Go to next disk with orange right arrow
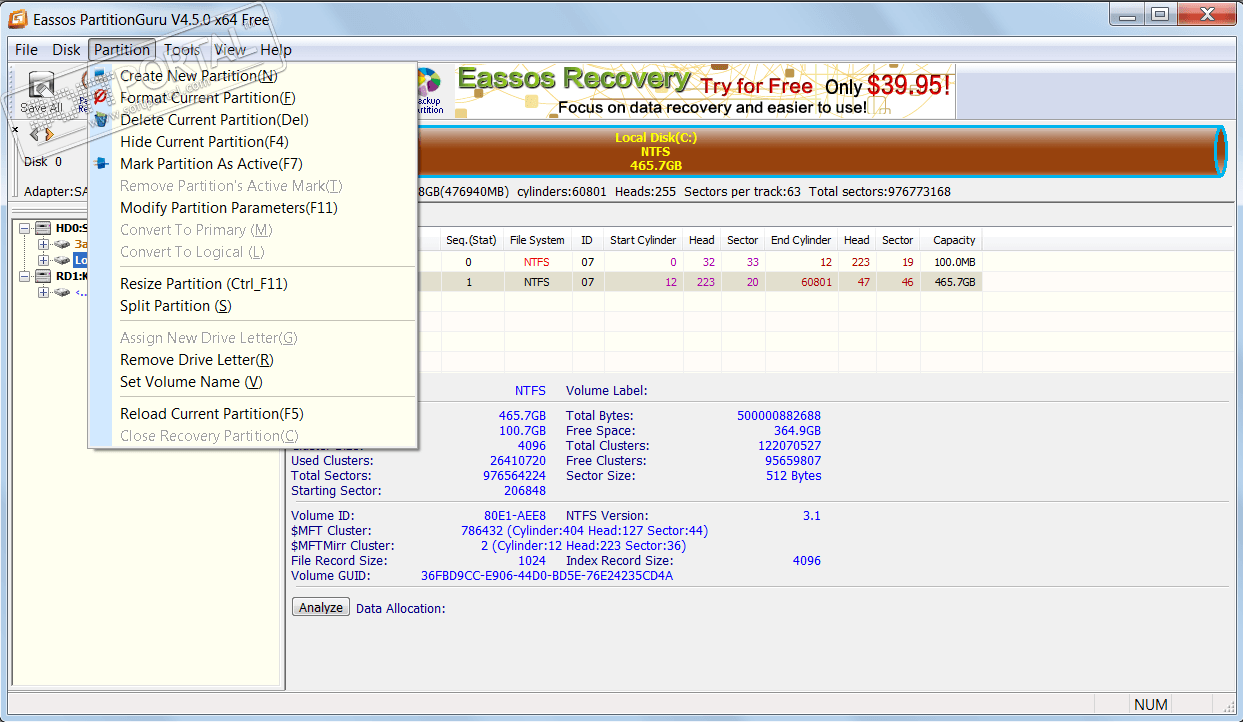This screenshot has height=722, width=1243. [48, 134]
